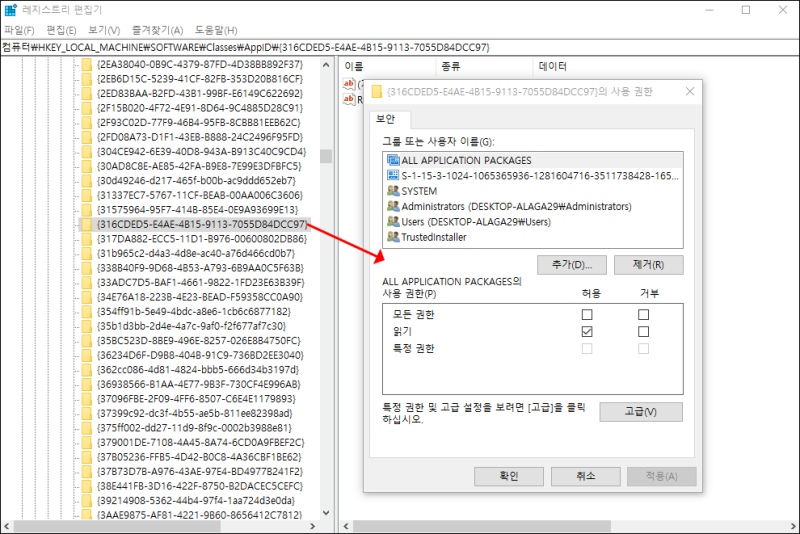
Task: Click folder icon of {317DA882-ECC5-11D1-B976-00600802DB86}
Action: coord(87,239)
